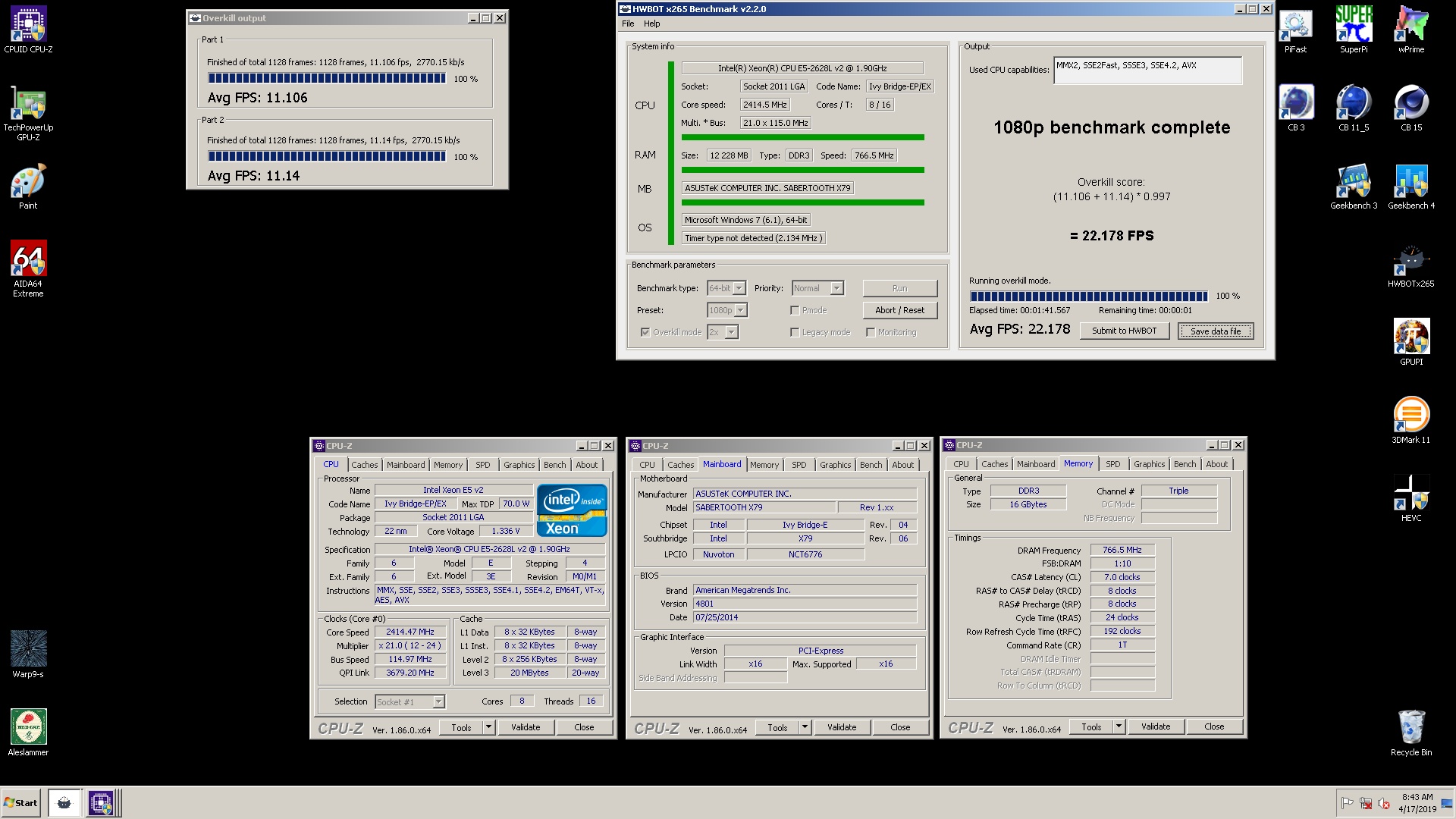Click the Part 2 progress bar
The image size is (1456, 819).
(327, 156)
